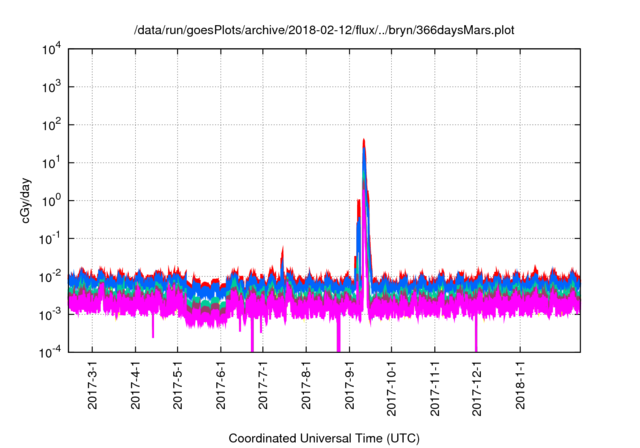Click the cGy/day y-axis label
The height and width of the screenshot is (448, 640).
pyautogui.click(x=33, y=200)
